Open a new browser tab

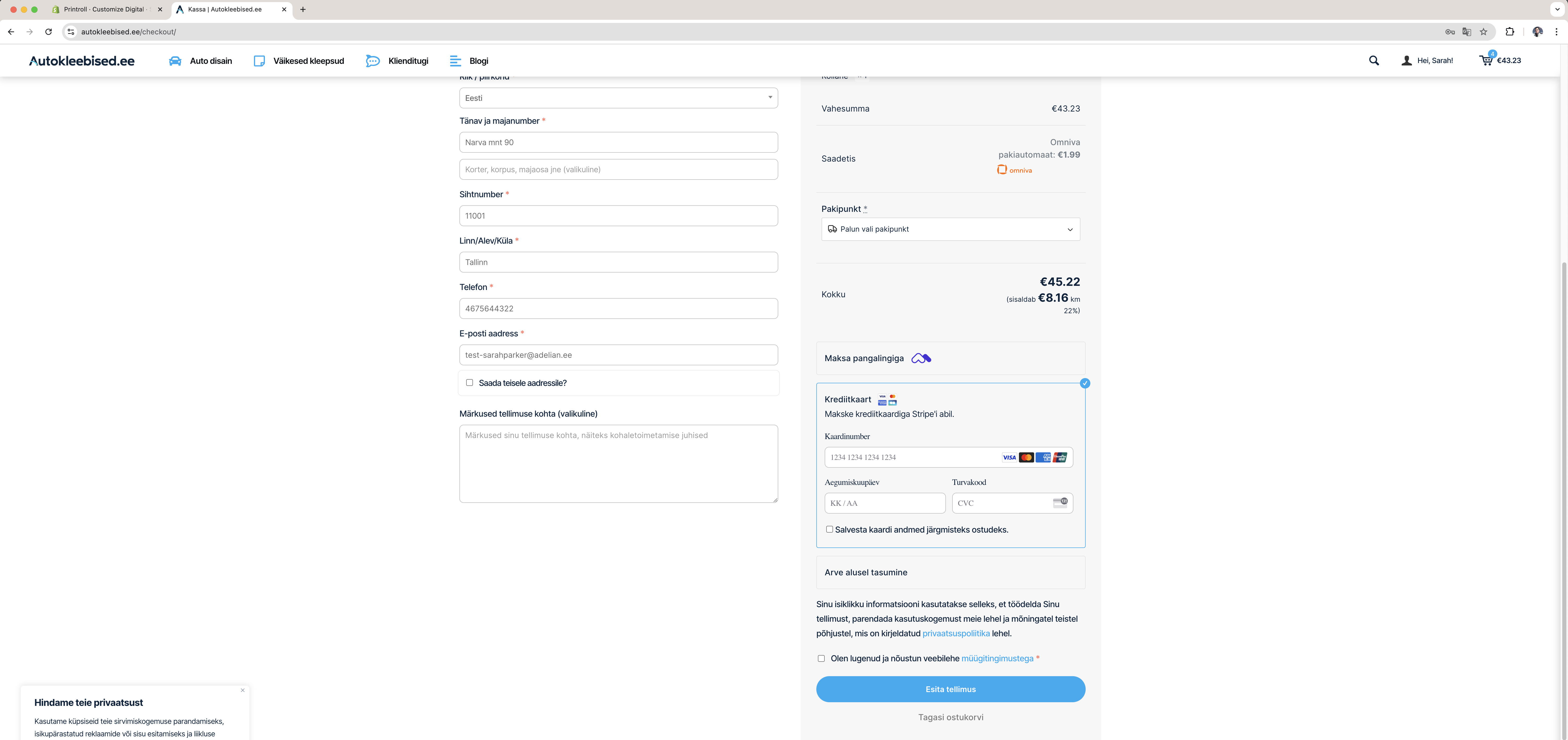(303, 9)
